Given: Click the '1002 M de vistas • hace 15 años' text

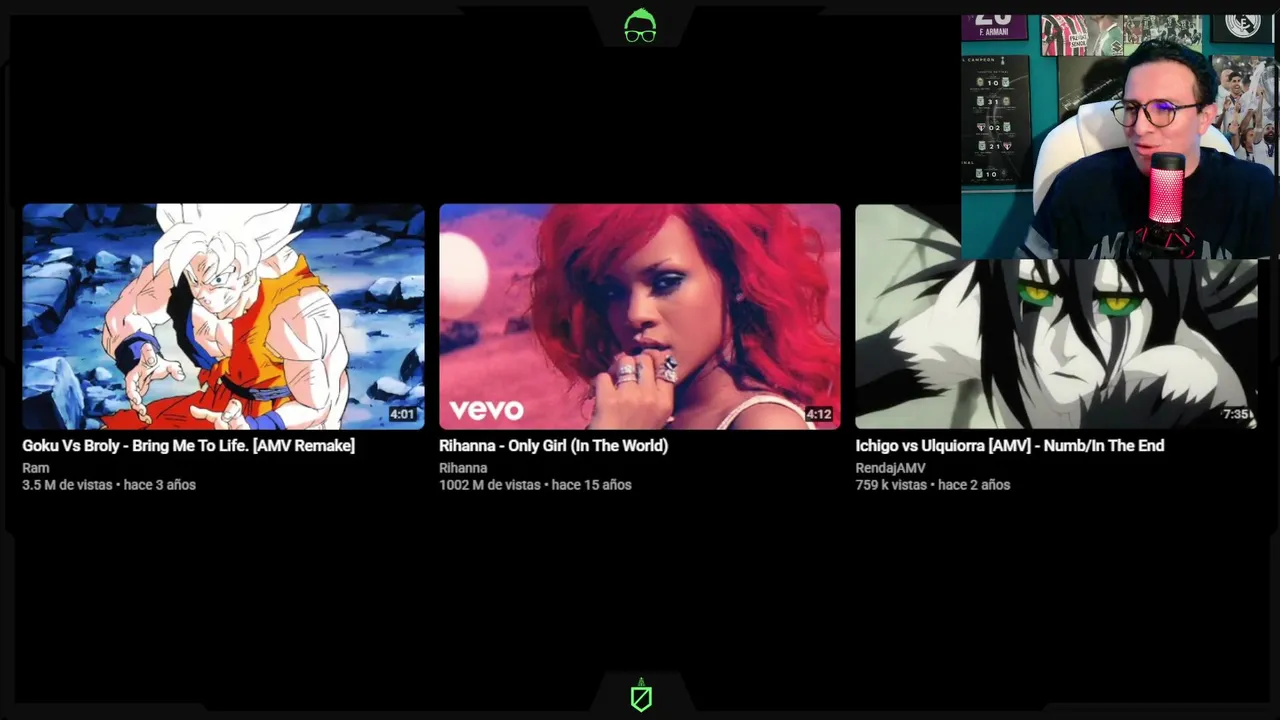Looking at the screenshot, I should [x=535, y=485].
